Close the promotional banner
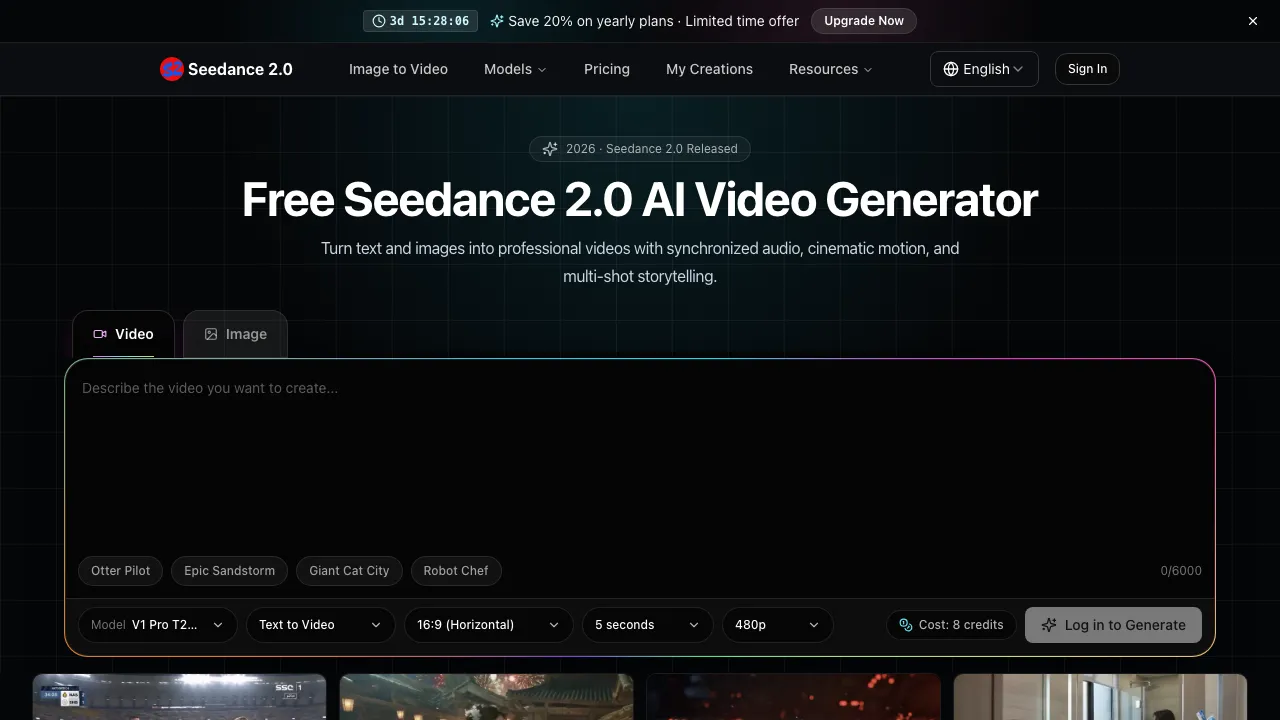The image size is (1280, 720). 1253,21
